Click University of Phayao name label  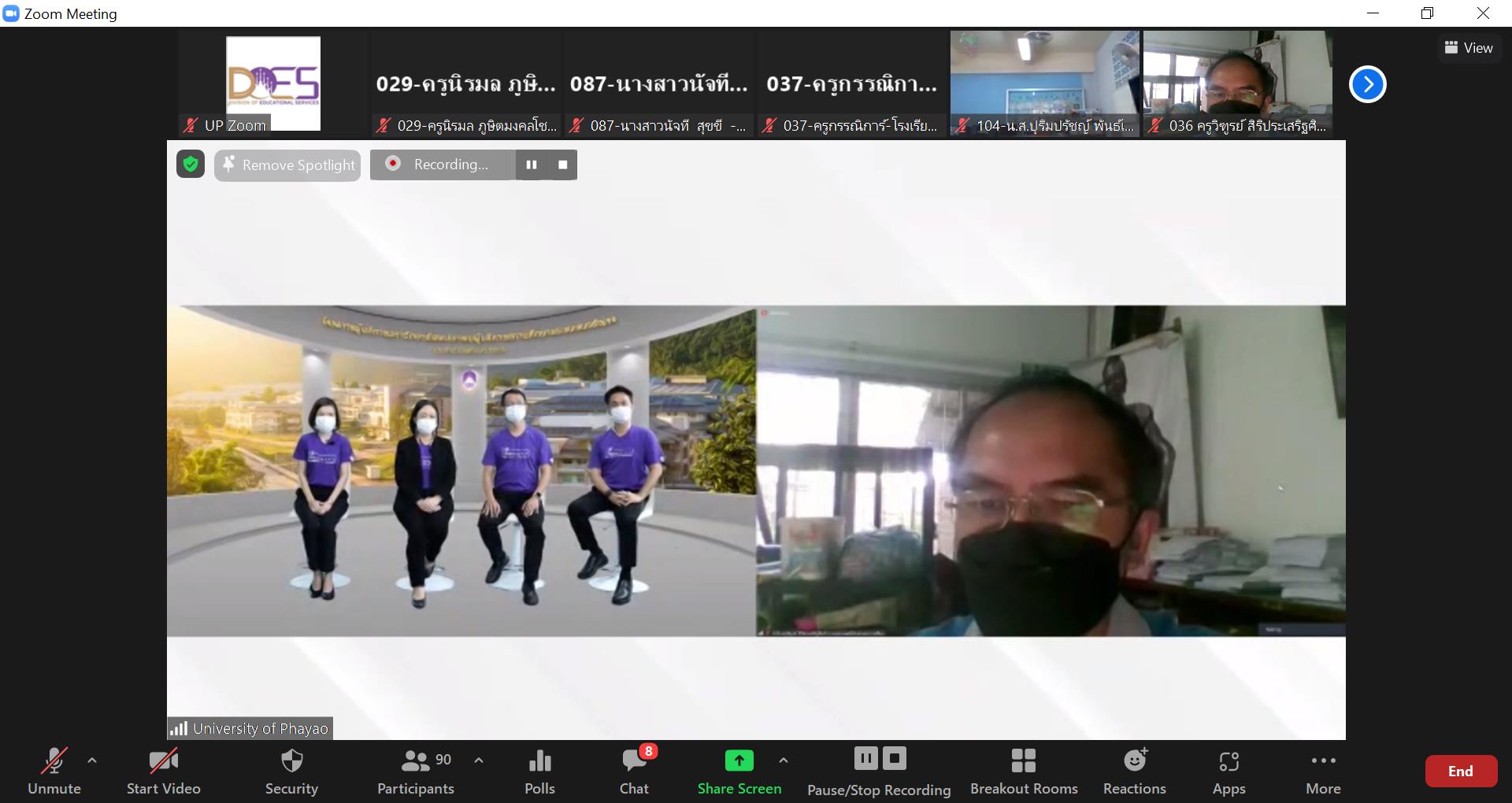261,729
